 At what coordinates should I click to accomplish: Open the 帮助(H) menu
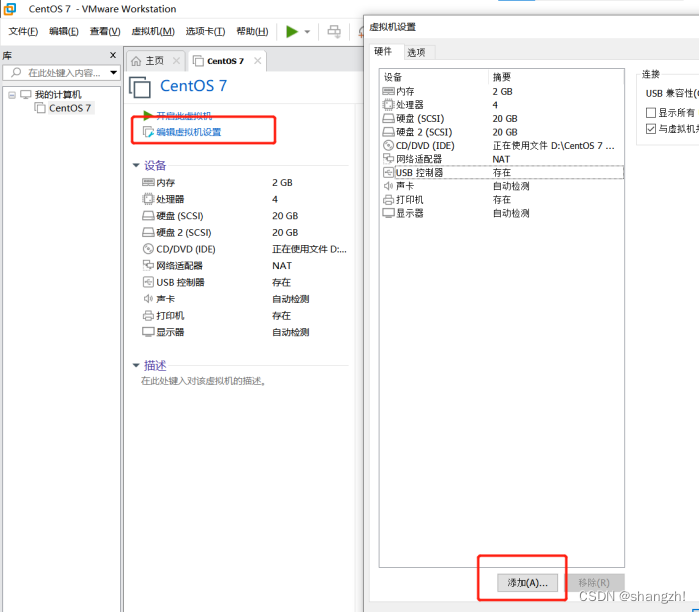coord(252,31)
